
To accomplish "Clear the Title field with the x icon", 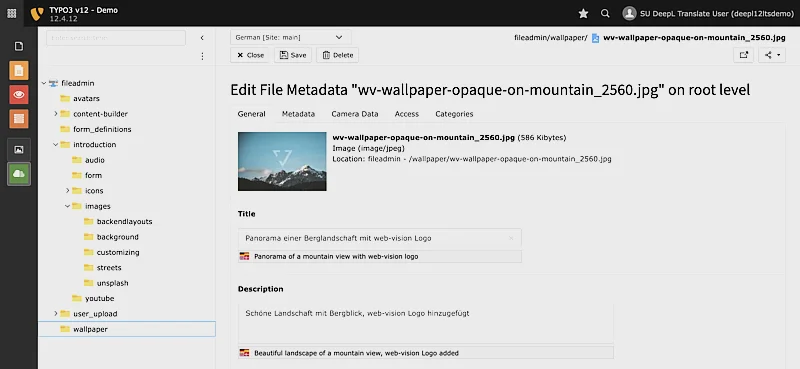I will [511, 238].
